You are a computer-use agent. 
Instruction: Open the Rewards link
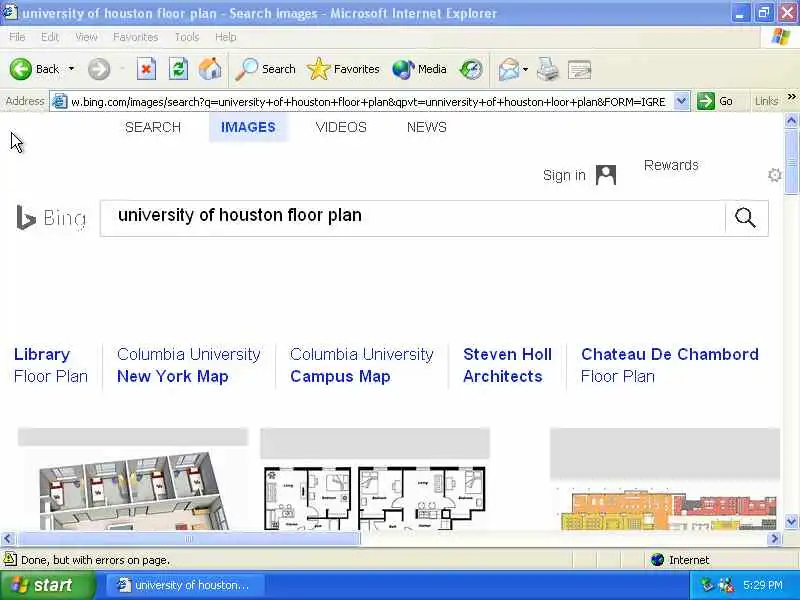click(671, 165)
